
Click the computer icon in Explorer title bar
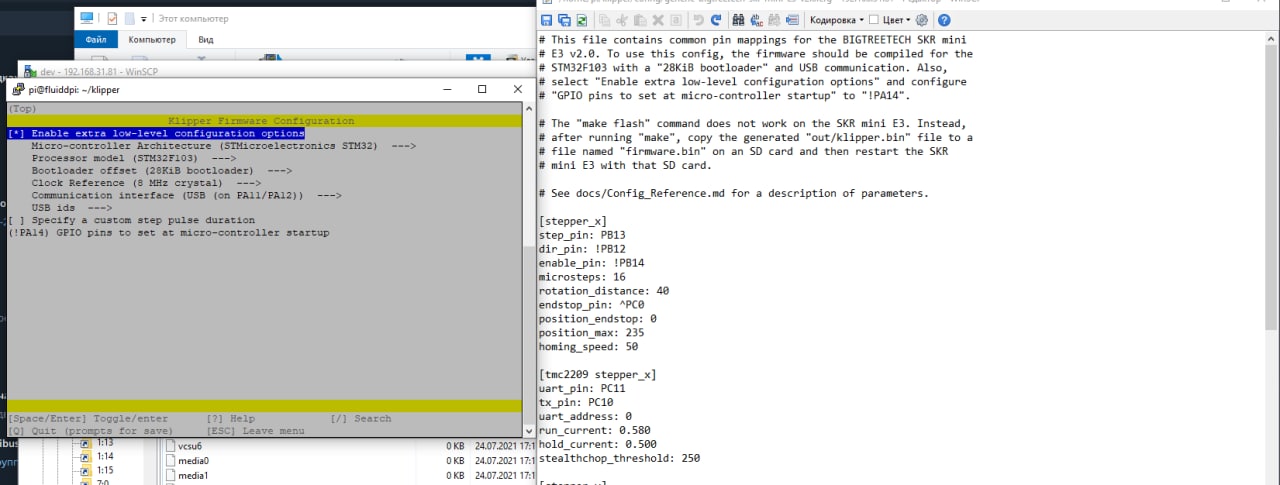pos(87,18)
